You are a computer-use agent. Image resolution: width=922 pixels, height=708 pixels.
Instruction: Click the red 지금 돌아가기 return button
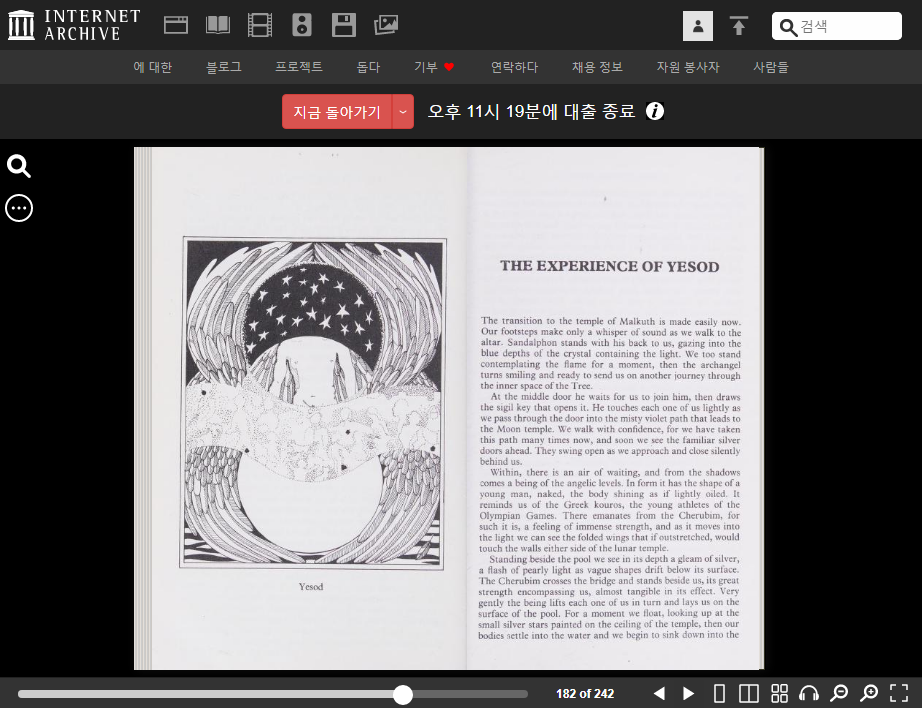[337, 112]
